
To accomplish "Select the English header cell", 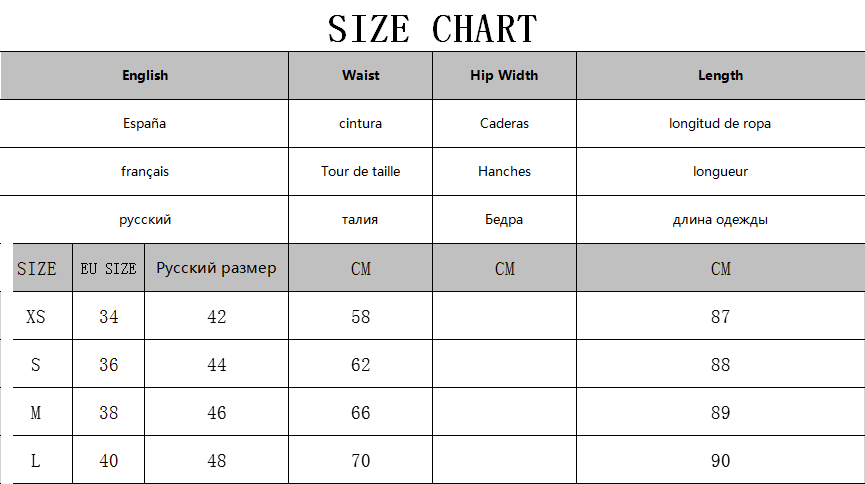I will coord(145,75).
